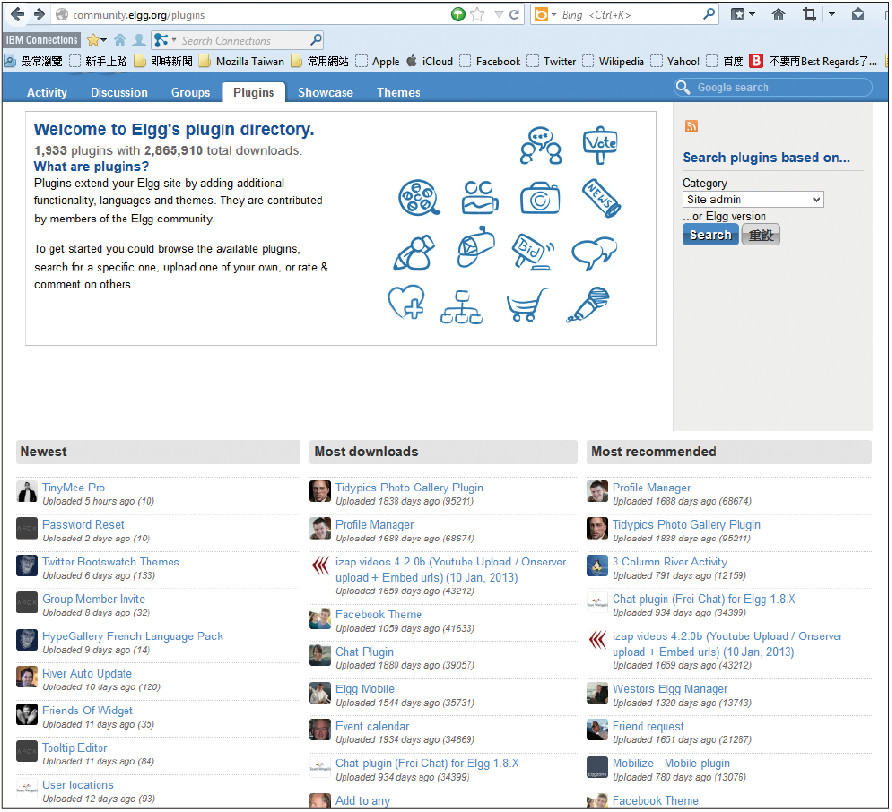Click the microphone icon
This screenshot has height=812, width=892.
(588, 305)
